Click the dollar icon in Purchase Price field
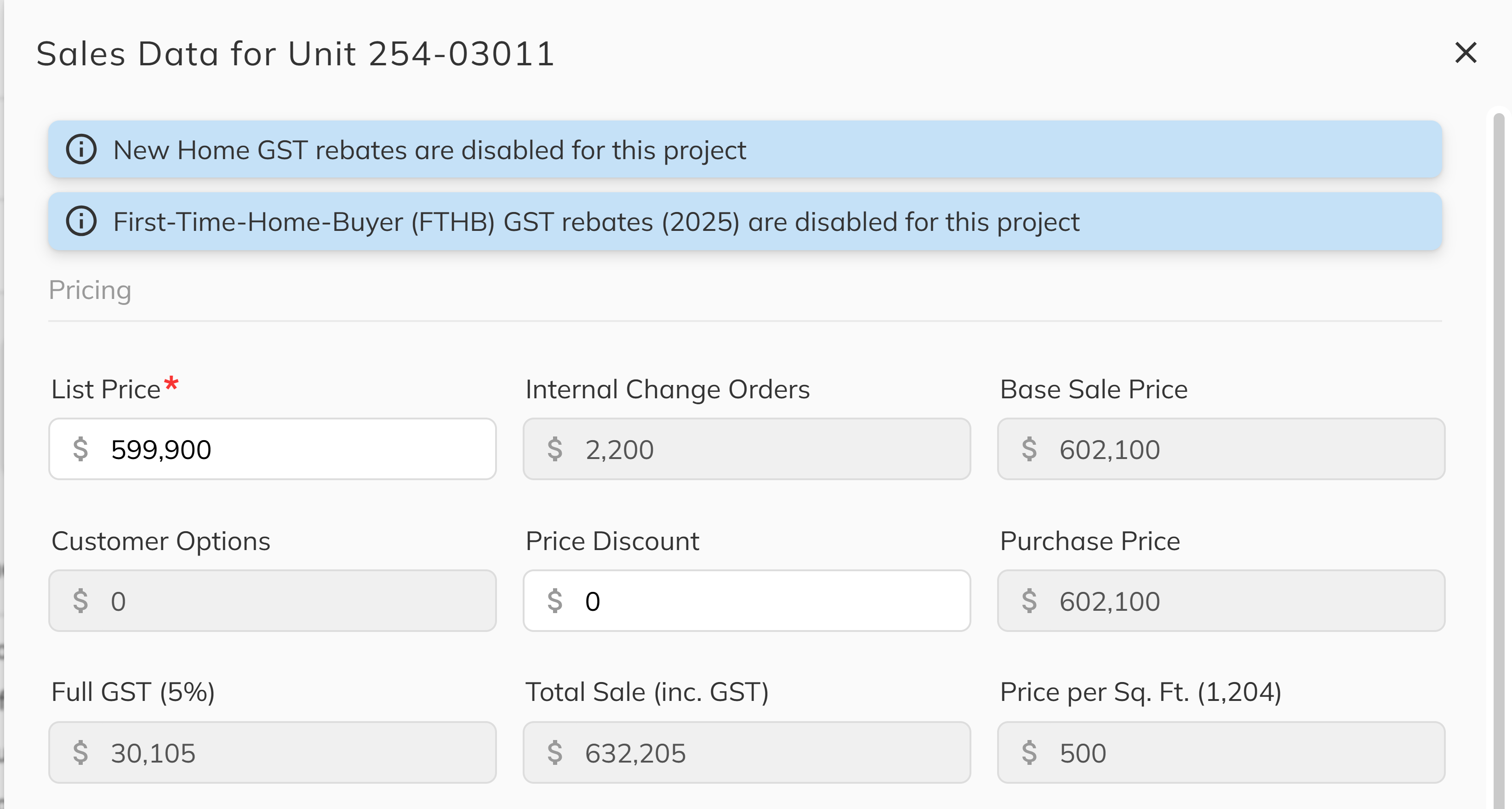Image resolution: width=1512 pixels, height=809 pixels. coord(1031,601)
